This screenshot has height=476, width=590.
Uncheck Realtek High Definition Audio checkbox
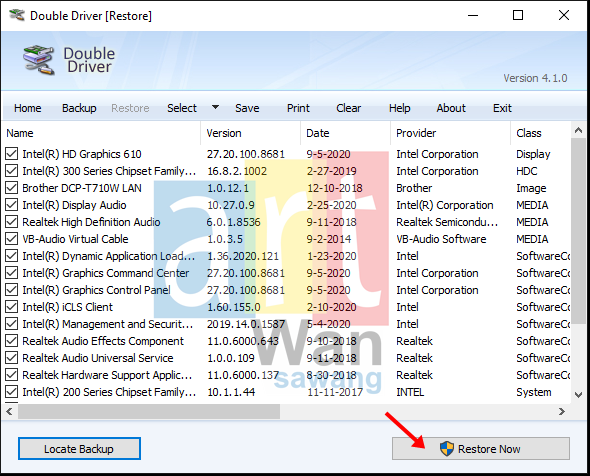tap(12, 222)
